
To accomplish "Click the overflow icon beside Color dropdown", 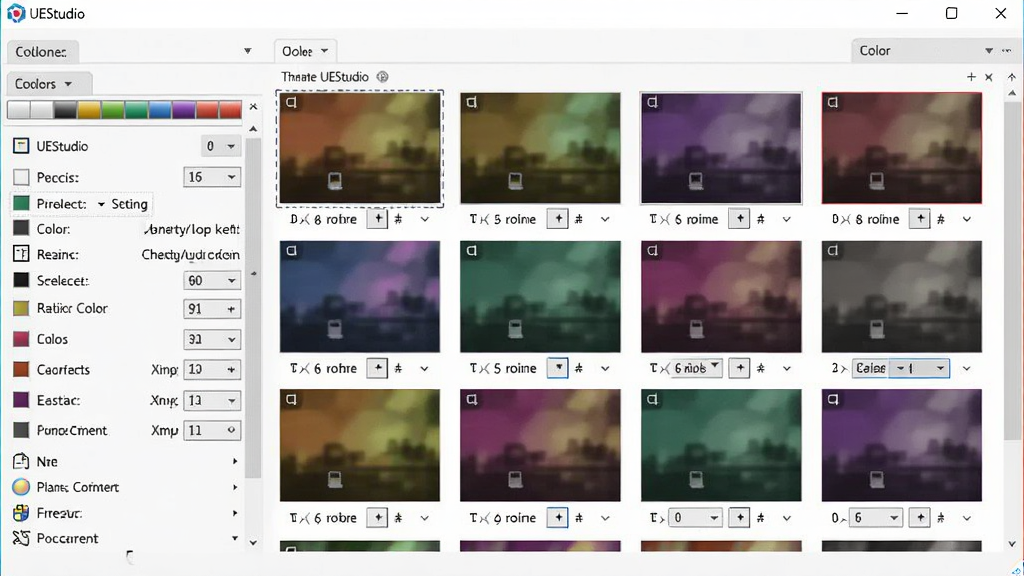I will tap(1006, 51).
